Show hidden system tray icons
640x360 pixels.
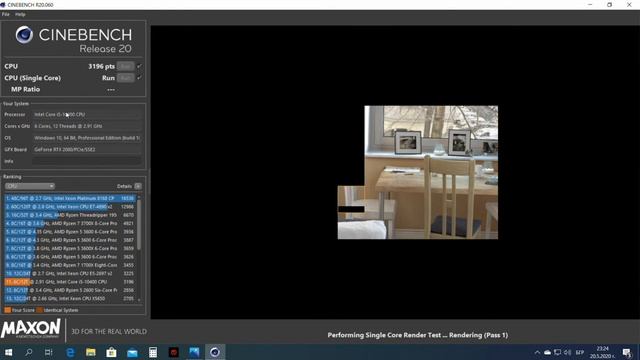point(537,352)
